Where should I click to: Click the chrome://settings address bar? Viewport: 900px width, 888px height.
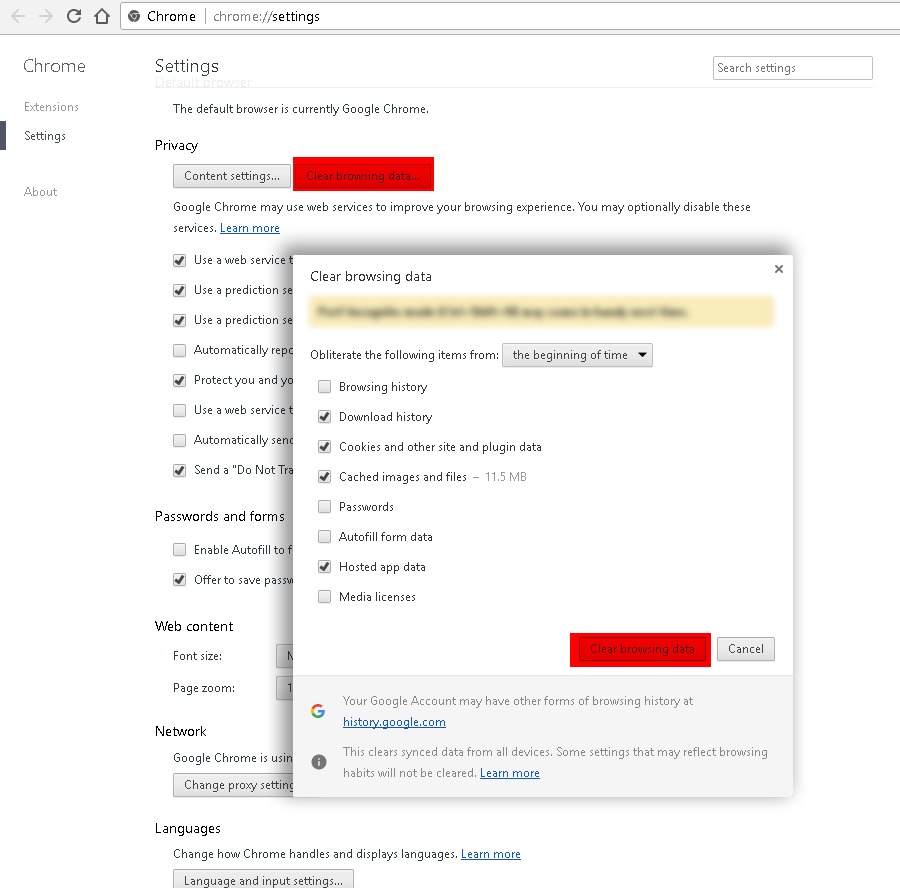(511, 16)
